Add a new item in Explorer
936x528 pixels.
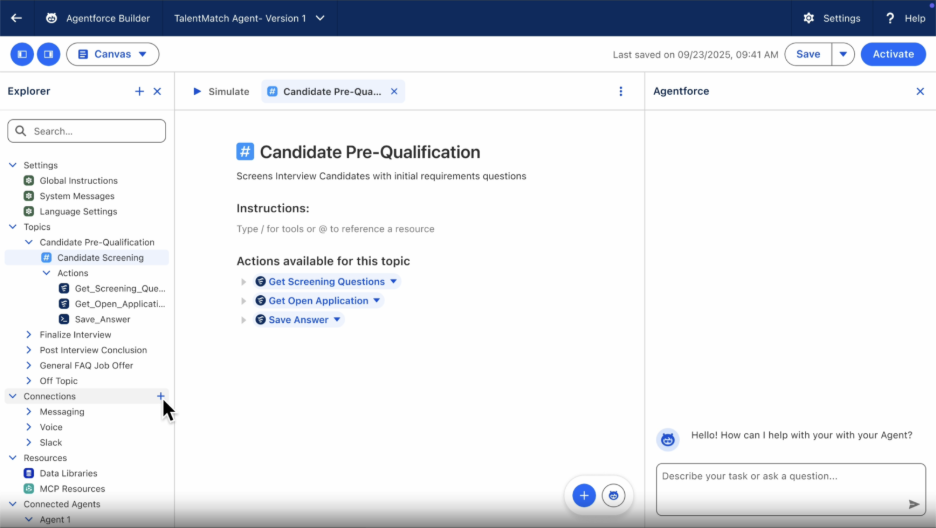(x=139, y=91)
